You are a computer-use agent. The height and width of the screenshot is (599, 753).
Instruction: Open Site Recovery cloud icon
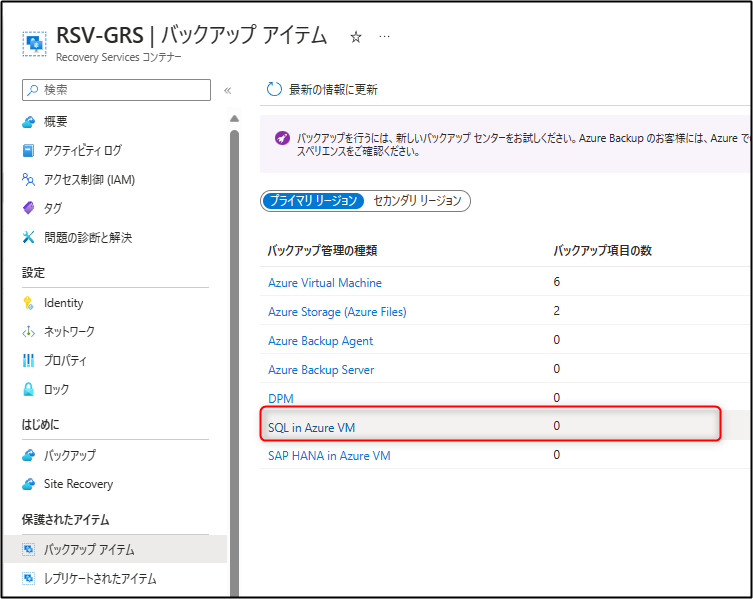coord(29,484)
